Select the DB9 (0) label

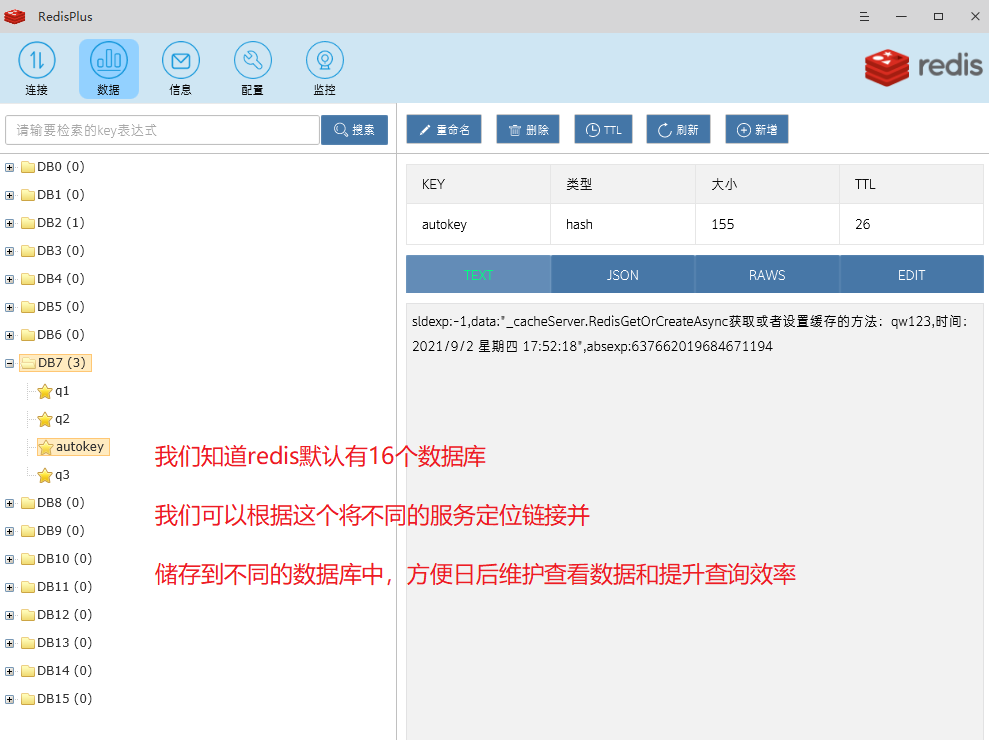pos(61,531)
